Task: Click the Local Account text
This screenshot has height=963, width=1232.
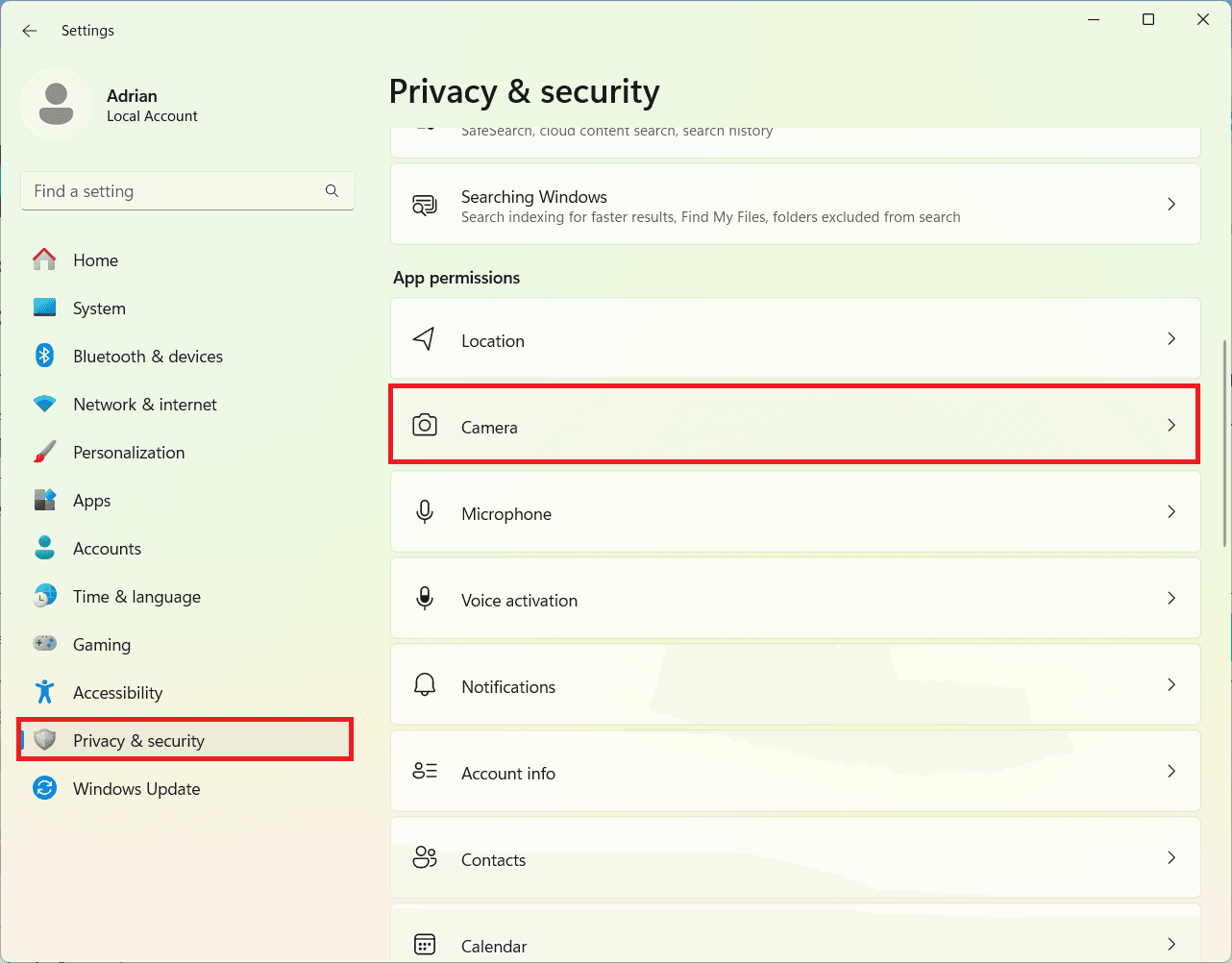Action: click(x=152, y=116)
